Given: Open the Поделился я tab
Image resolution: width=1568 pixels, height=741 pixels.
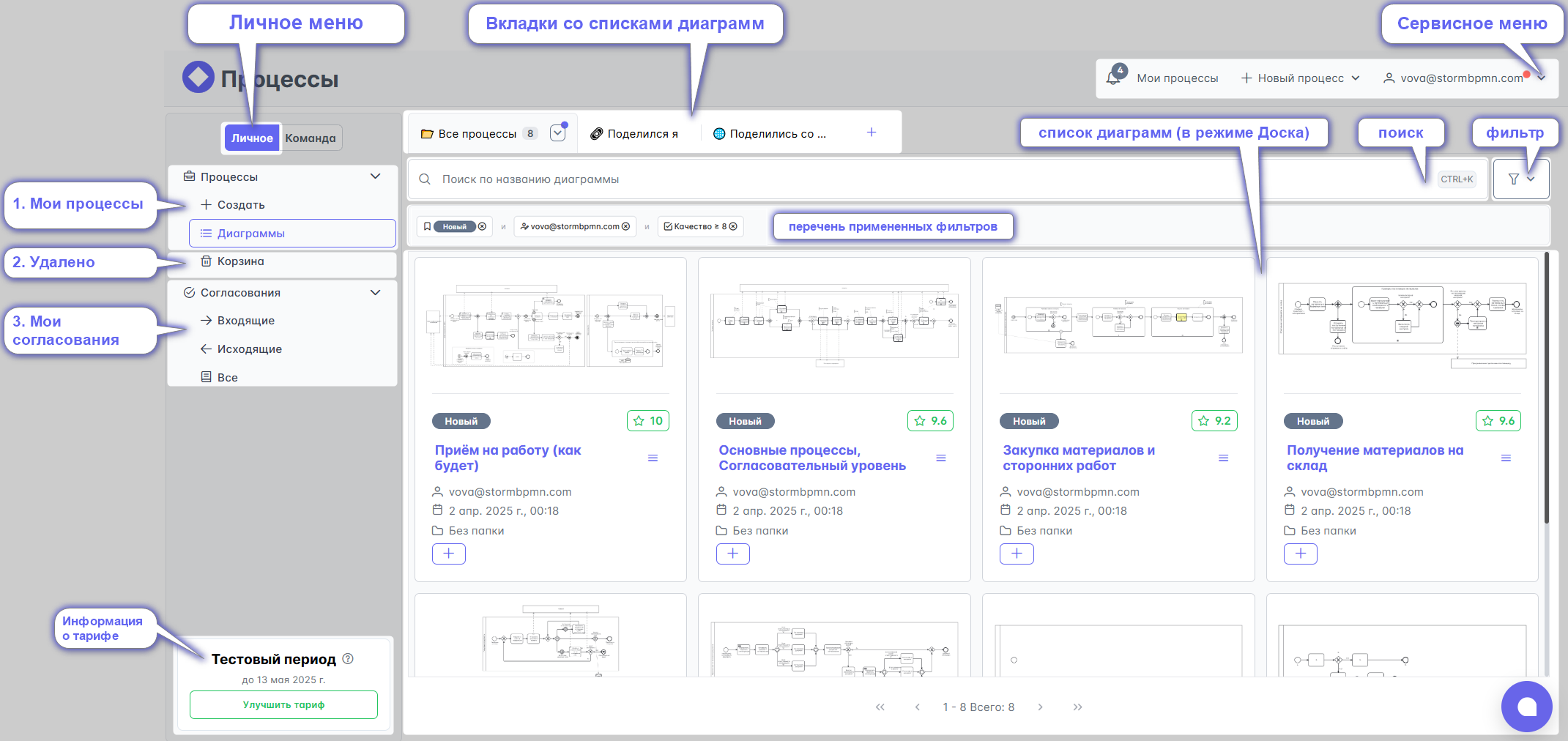Looking at the screenshot, I should [635, 134].
